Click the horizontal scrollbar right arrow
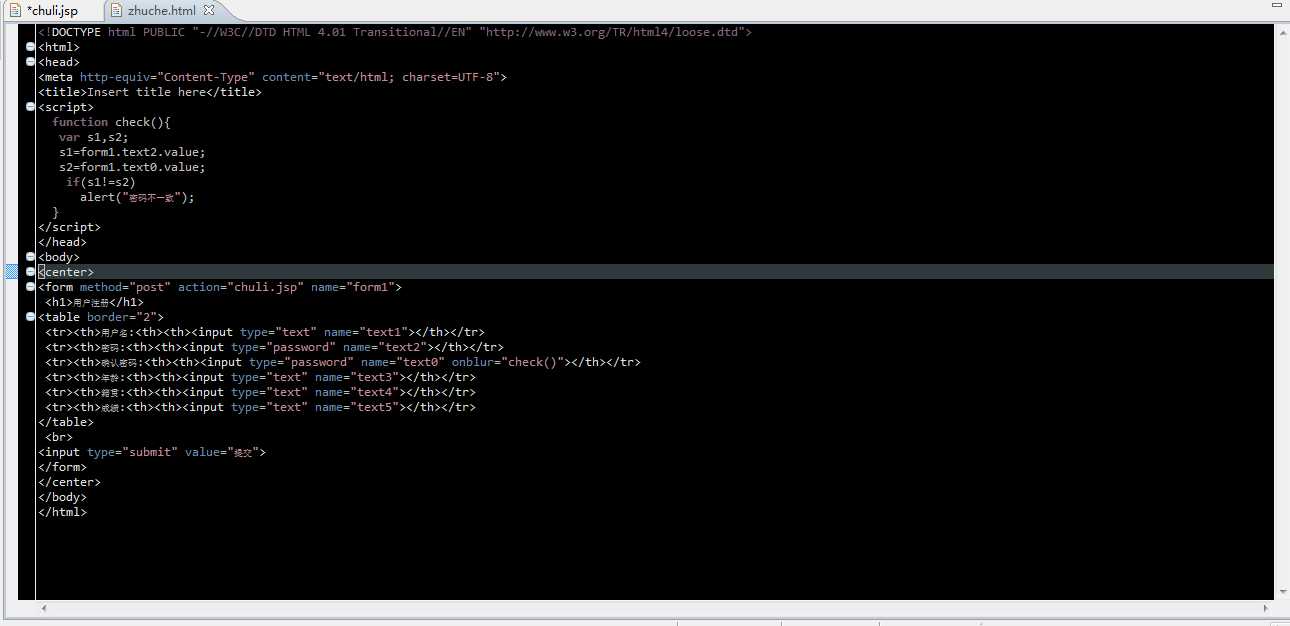Image resolution: width=1290 pixels, height=626 pixels. [1267, 608]
